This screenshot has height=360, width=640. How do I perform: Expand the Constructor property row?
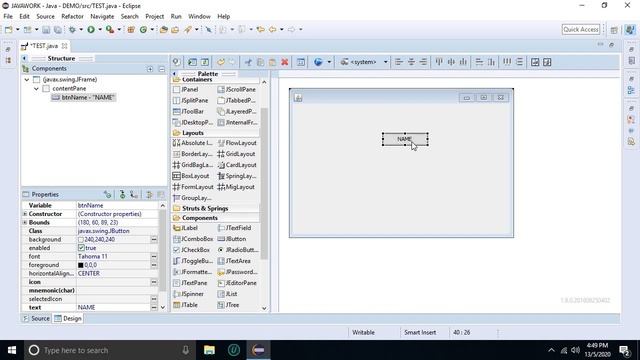(x=25, y=214)
